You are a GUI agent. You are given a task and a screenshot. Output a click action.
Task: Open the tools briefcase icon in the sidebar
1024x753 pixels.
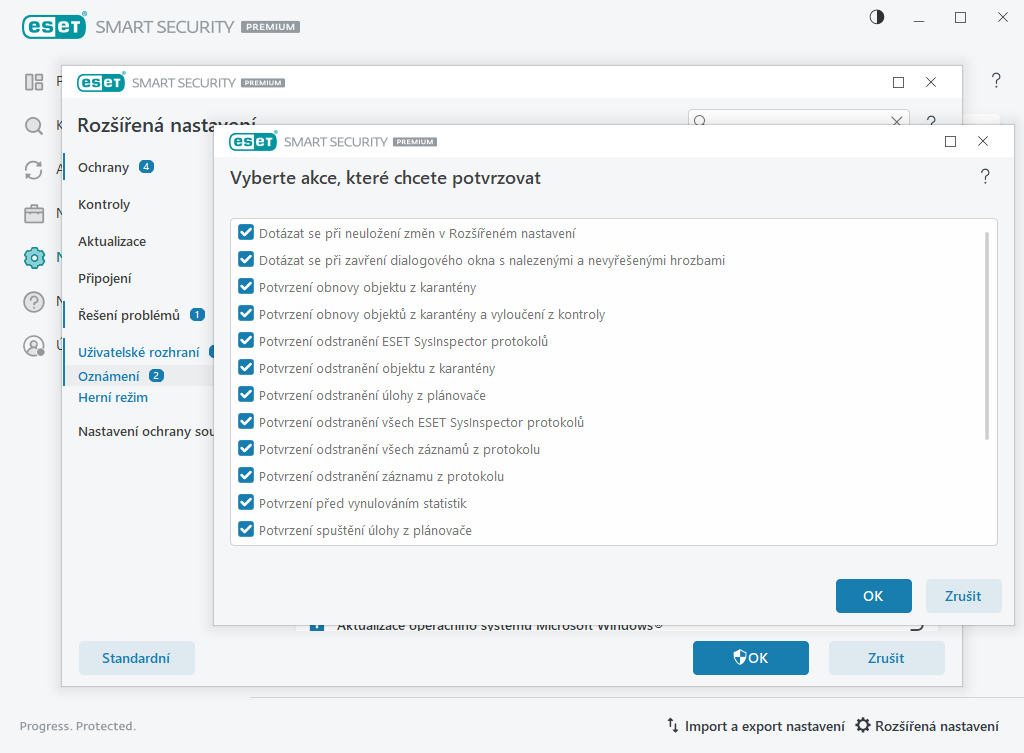(x=34, y=214)
